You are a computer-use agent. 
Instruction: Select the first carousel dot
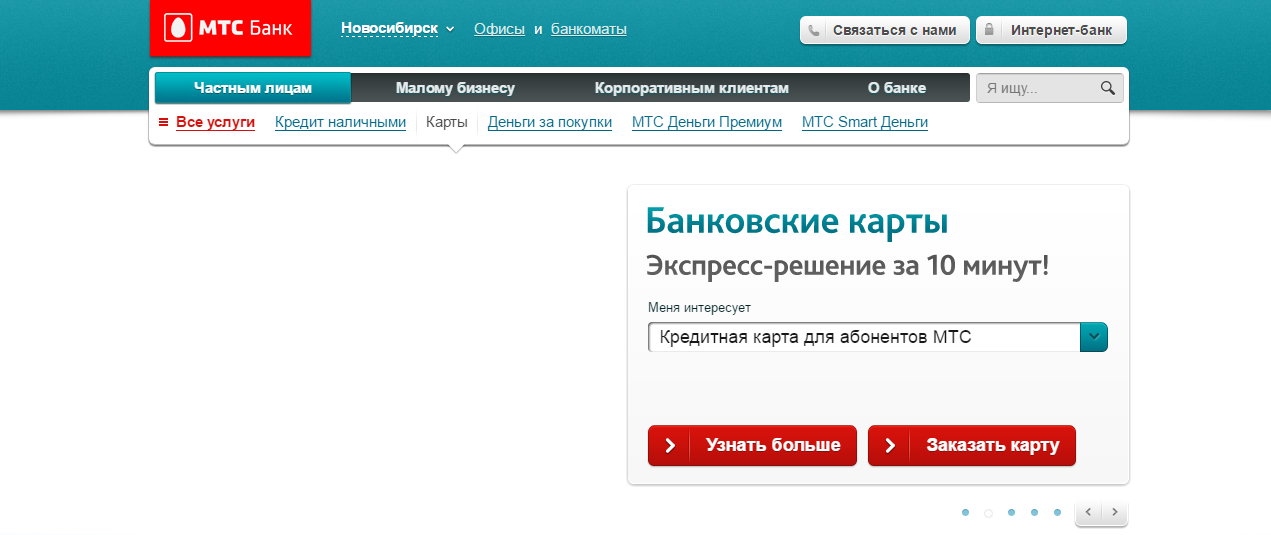pos(965,512)
